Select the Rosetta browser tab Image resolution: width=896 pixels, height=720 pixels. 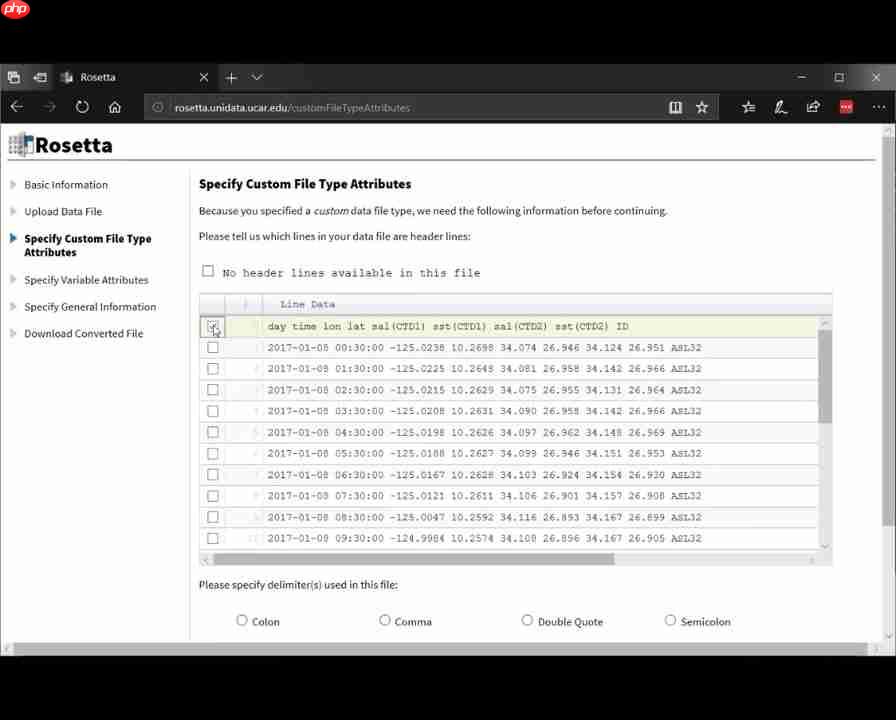(135, 77)
